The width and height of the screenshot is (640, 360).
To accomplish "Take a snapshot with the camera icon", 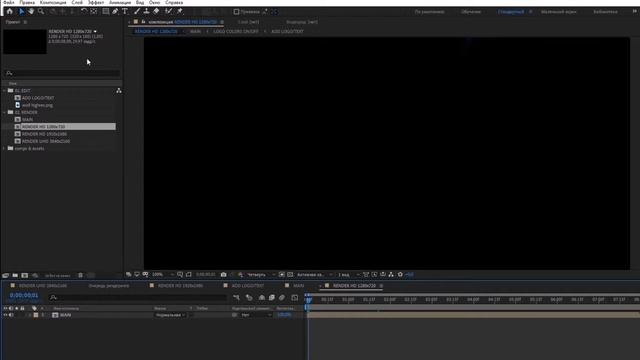I will click(x=223, y=275).
